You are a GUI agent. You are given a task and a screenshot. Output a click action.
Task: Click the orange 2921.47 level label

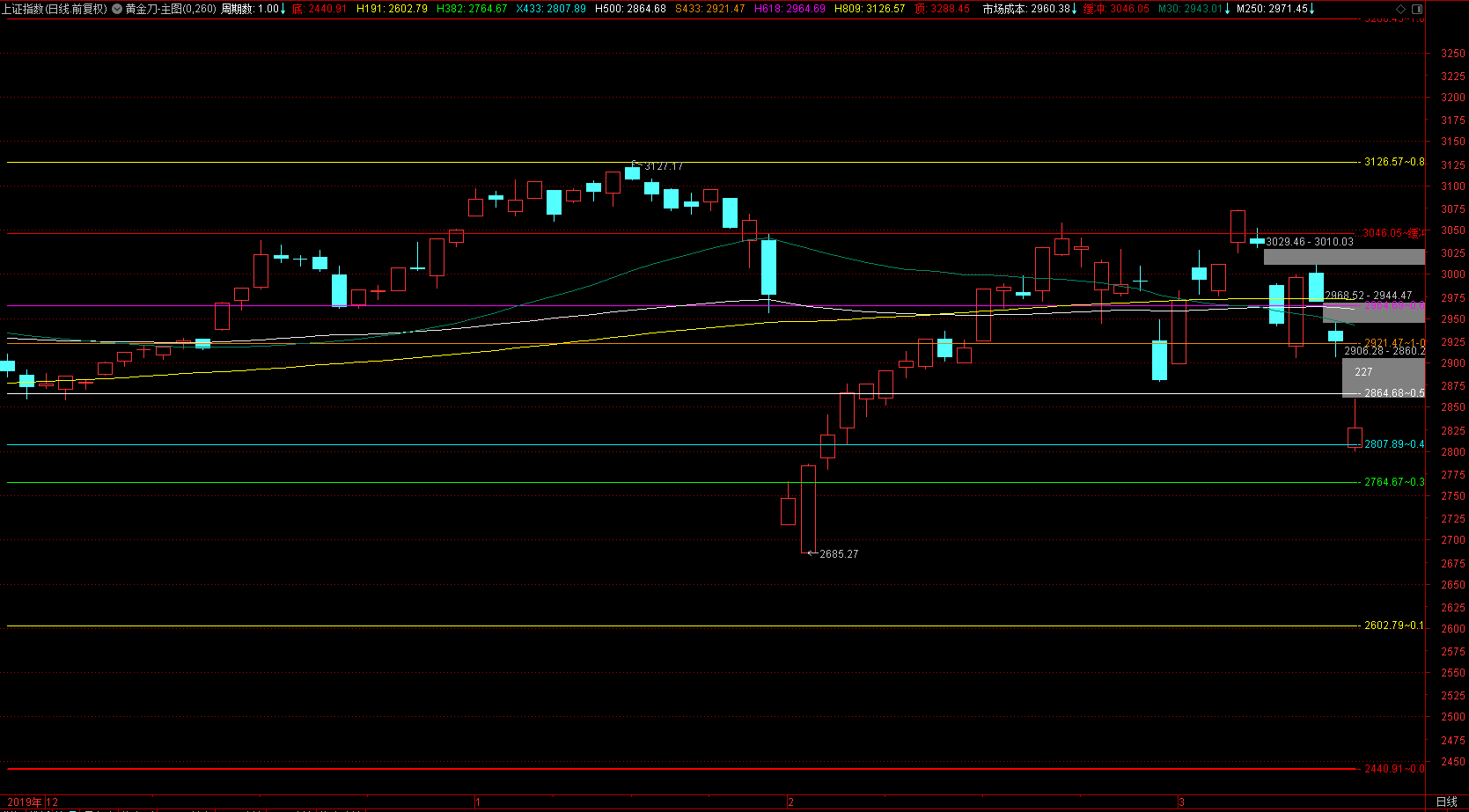(x=1394, y=343)
